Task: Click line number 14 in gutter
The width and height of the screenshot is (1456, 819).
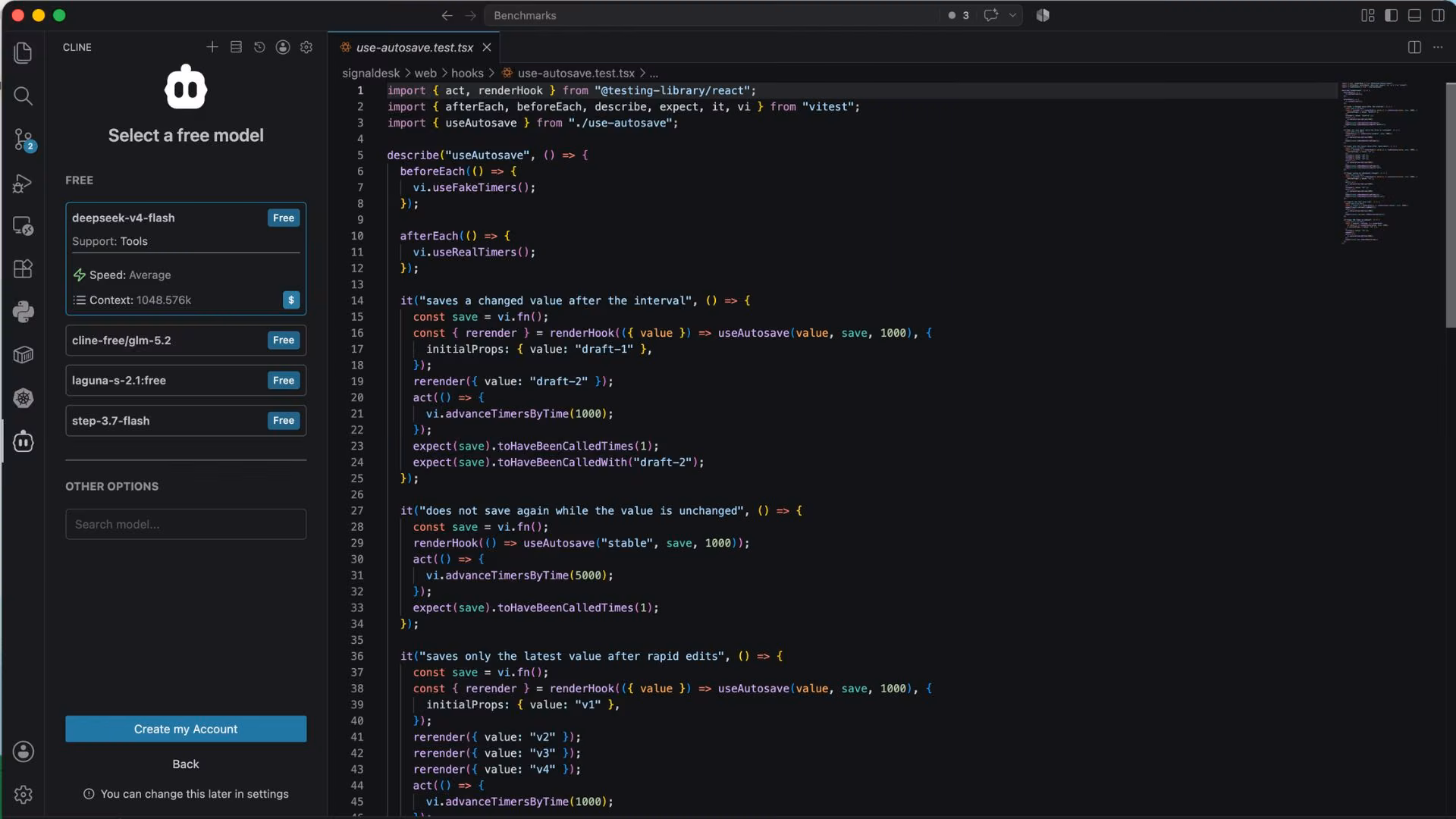Action: click(357, 300)
